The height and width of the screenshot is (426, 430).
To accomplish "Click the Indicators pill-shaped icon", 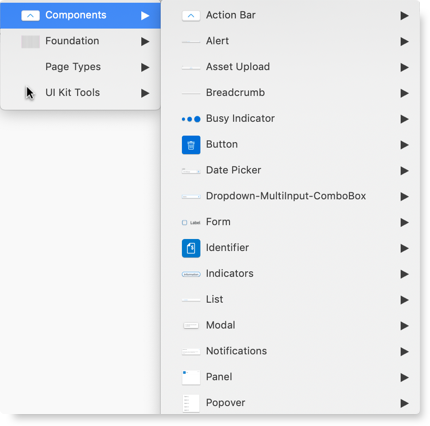I will [x=191, y=274].
